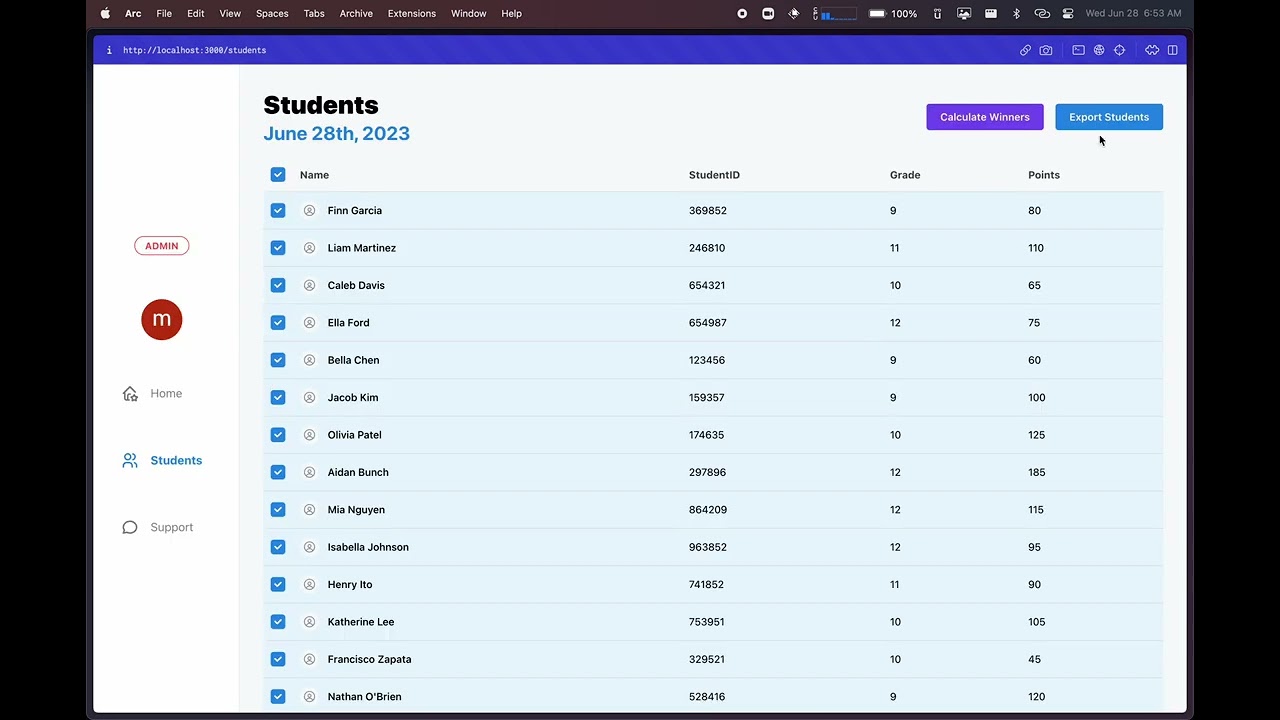The width and height of the screenshot is (1280, 720).
Task: Toggle the checkbox next to Ella Ford
Action: [x=278, y=323]
